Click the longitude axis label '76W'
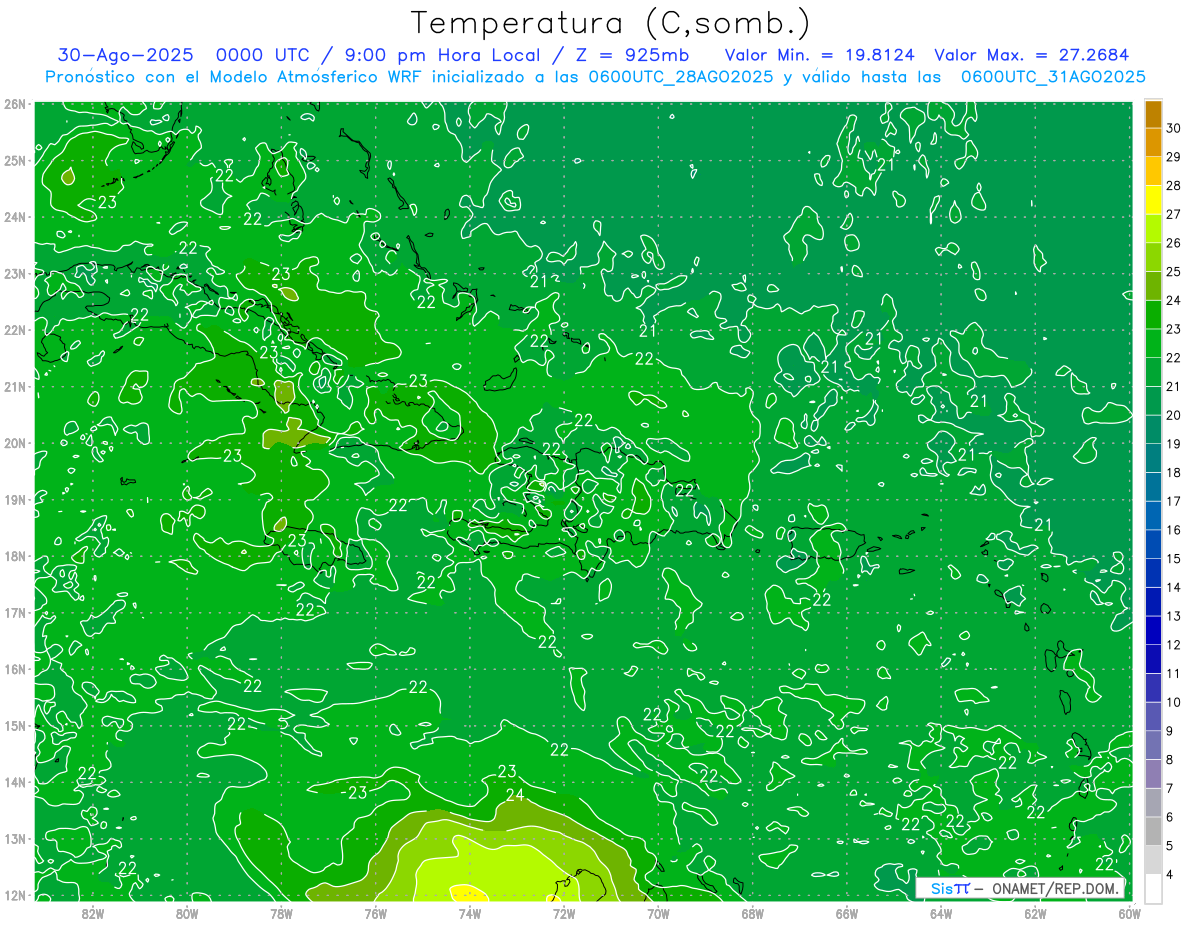1200x927 pixels. pos(375,913)
